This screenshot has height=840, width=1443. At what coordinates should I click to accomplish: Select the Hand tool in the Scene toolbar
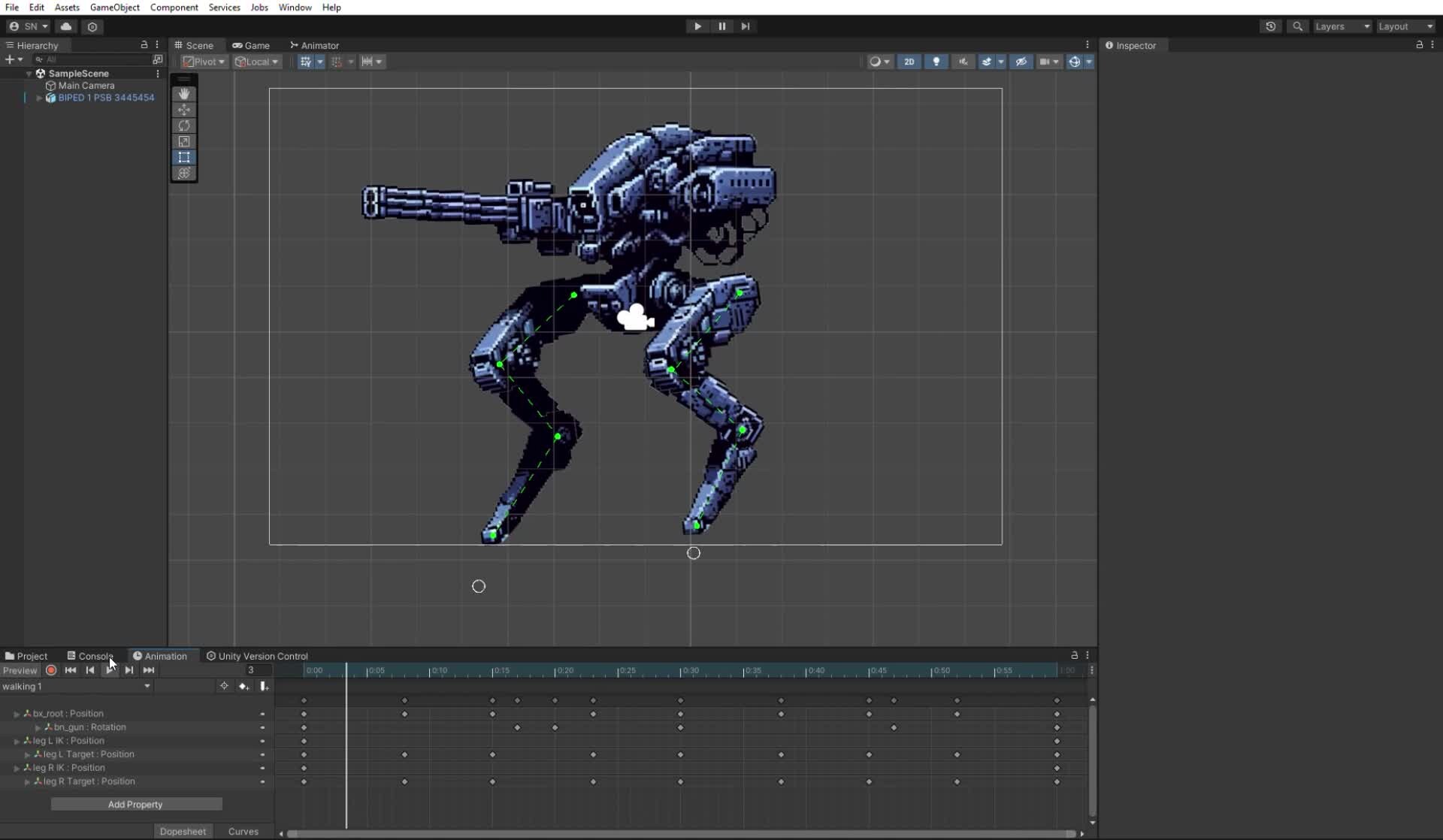click(x=184, y=94)
